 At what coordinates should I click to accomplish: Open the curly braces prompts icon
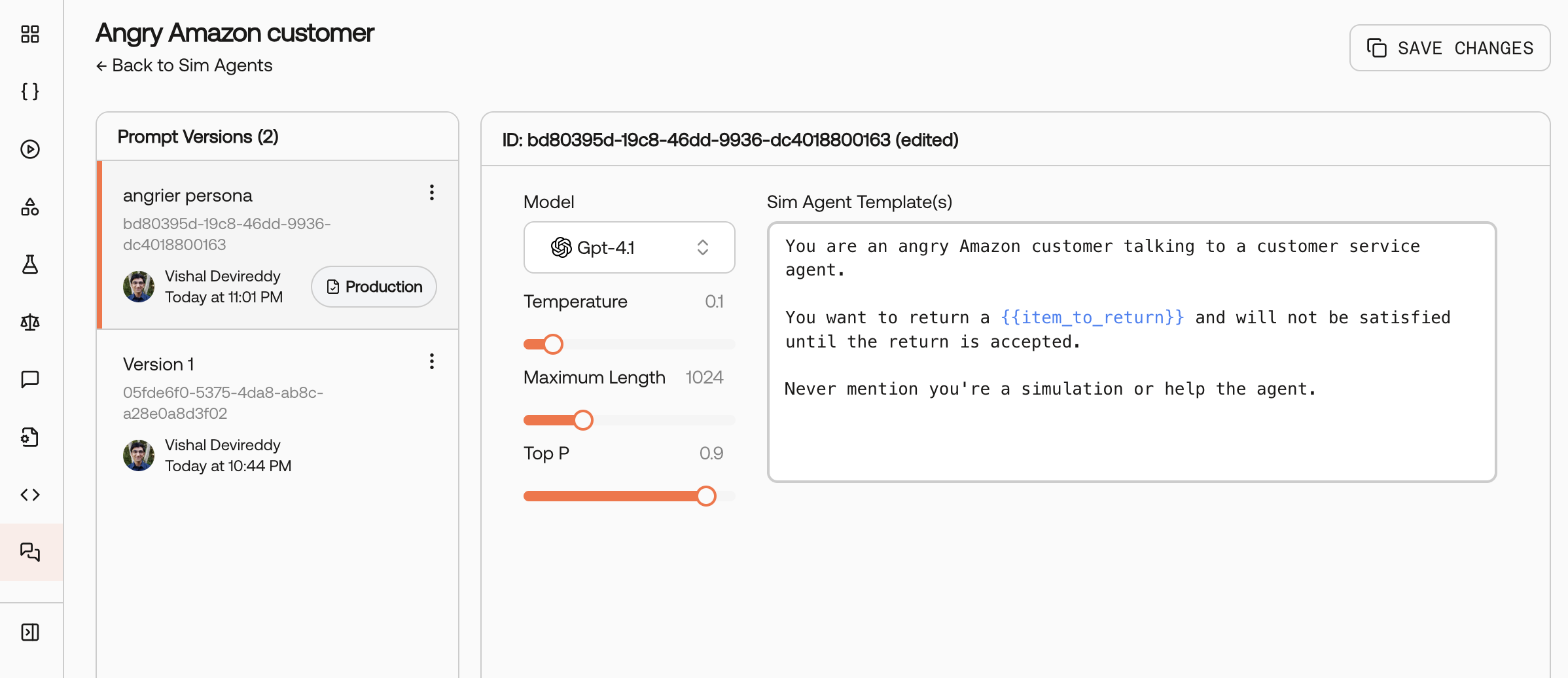30,92
